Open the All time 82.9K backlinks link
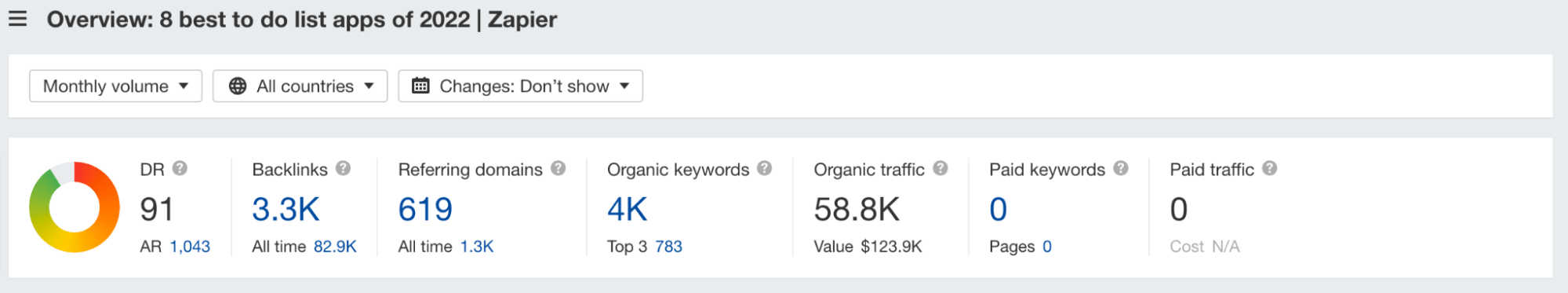This screenshot has height=293, width=1568. point(335,247)
